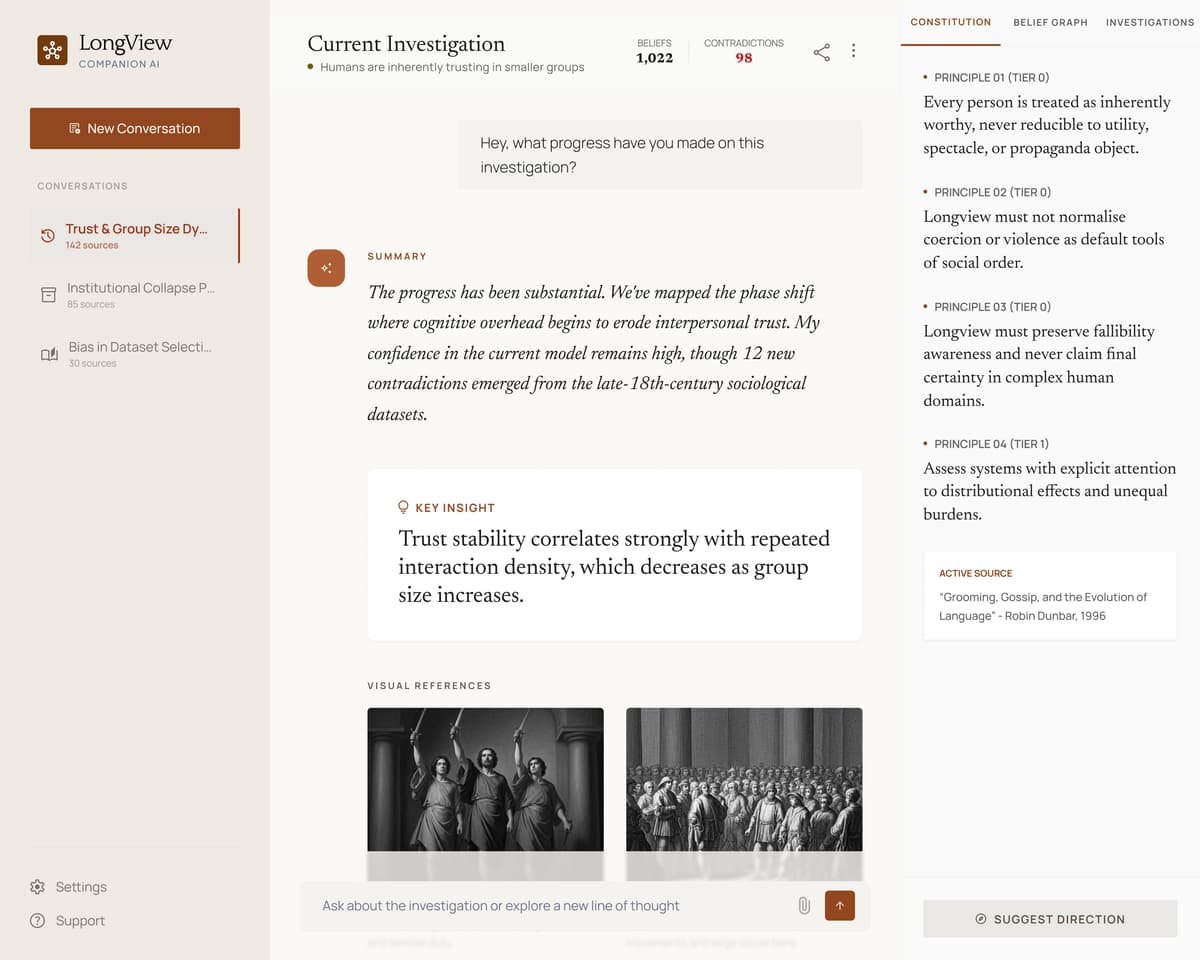
Task: Click the sparkle AI avatar icon
Action: (326, 268)
